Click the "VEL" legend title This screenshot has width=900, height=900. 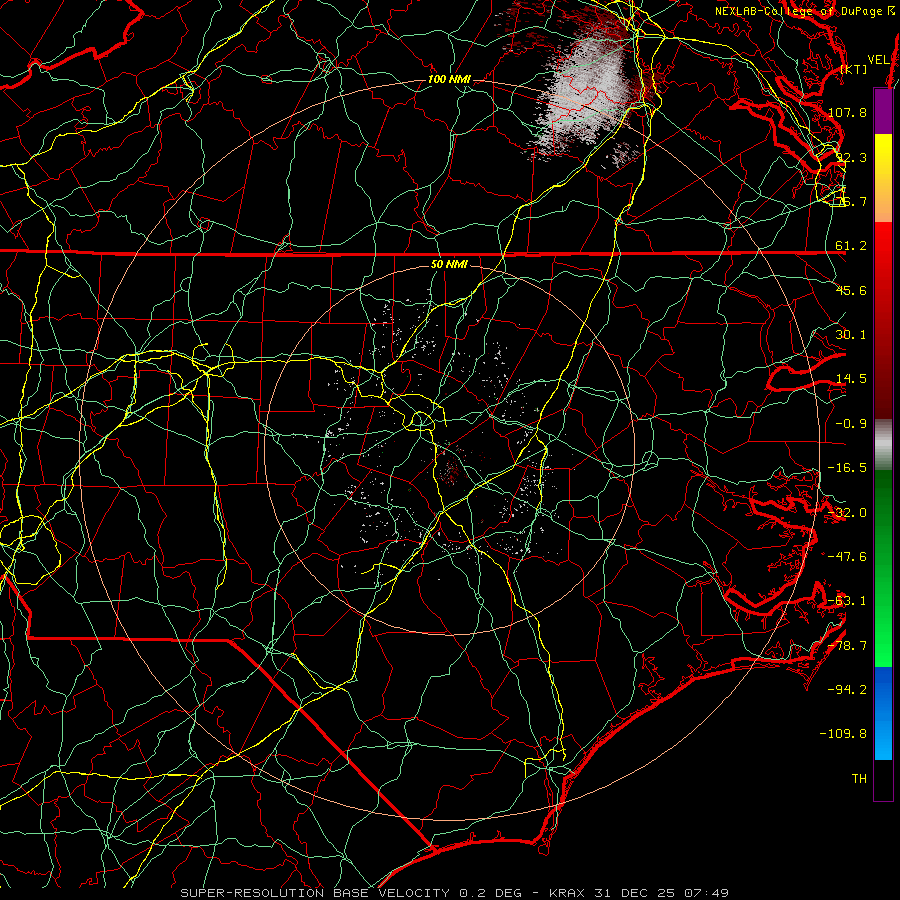[878, 60]
